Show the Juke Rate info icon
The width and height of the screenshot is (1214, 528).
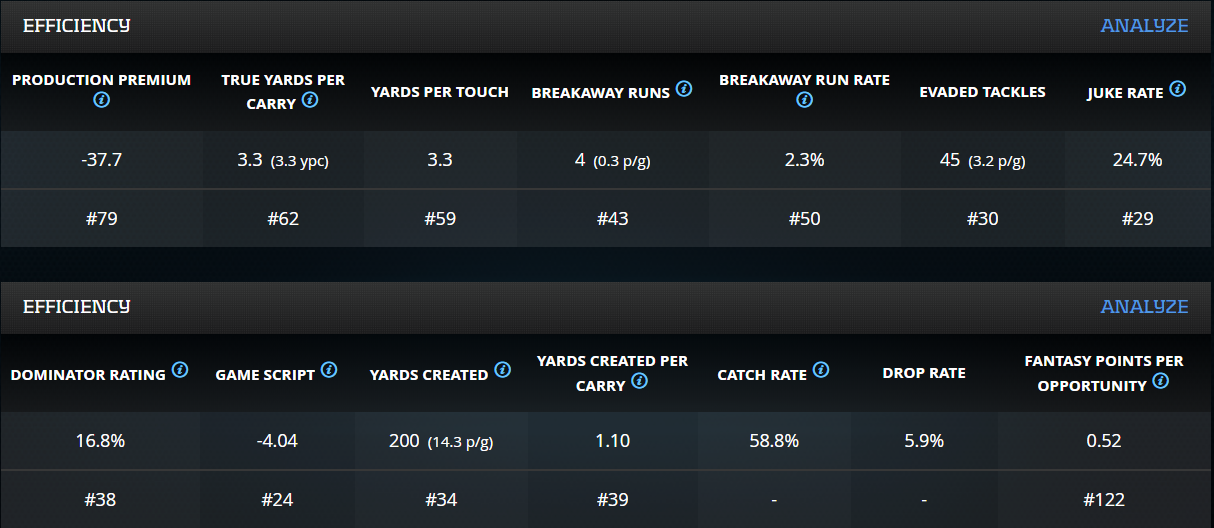pos(1177,89)
